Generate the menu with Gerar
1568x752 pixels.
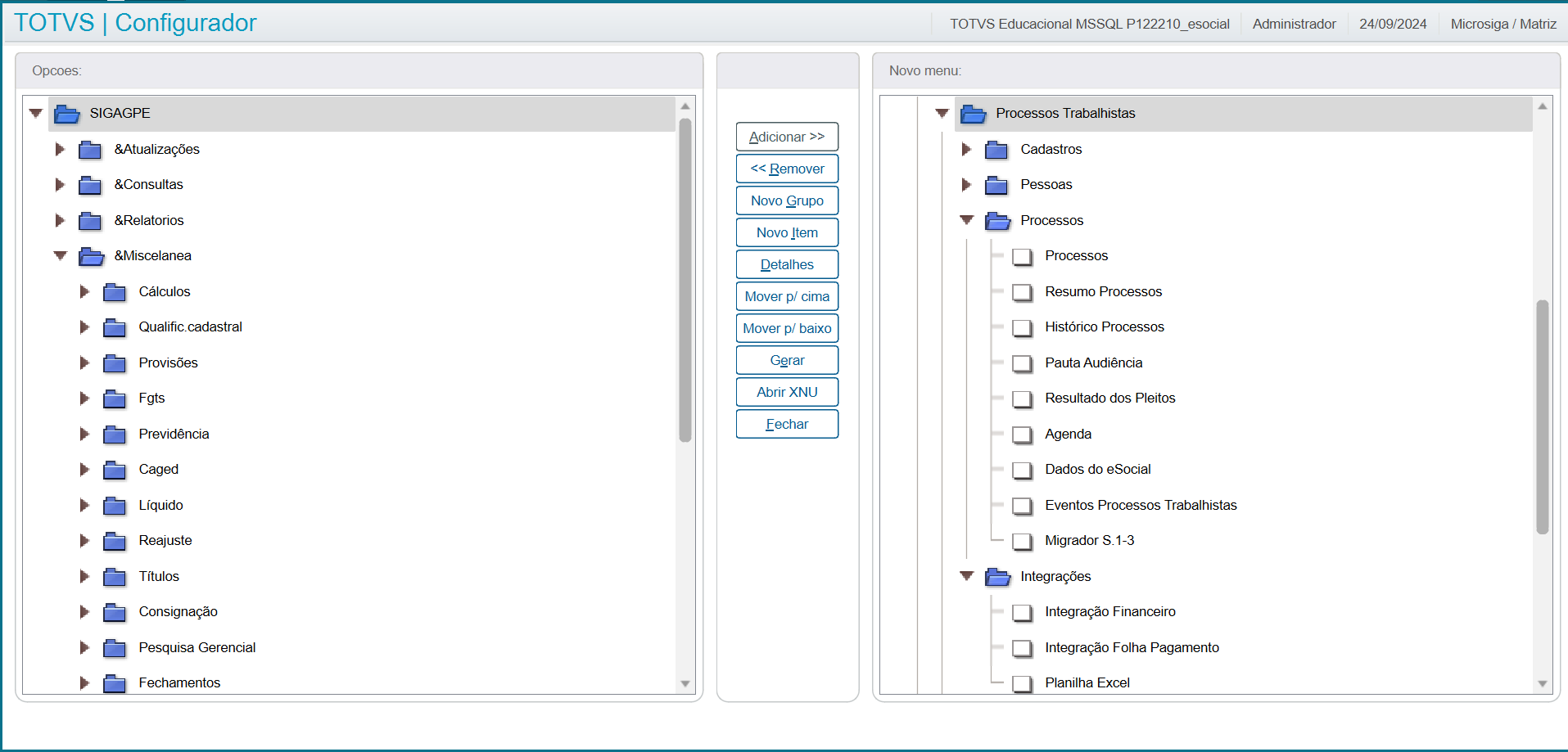point(787,360)
